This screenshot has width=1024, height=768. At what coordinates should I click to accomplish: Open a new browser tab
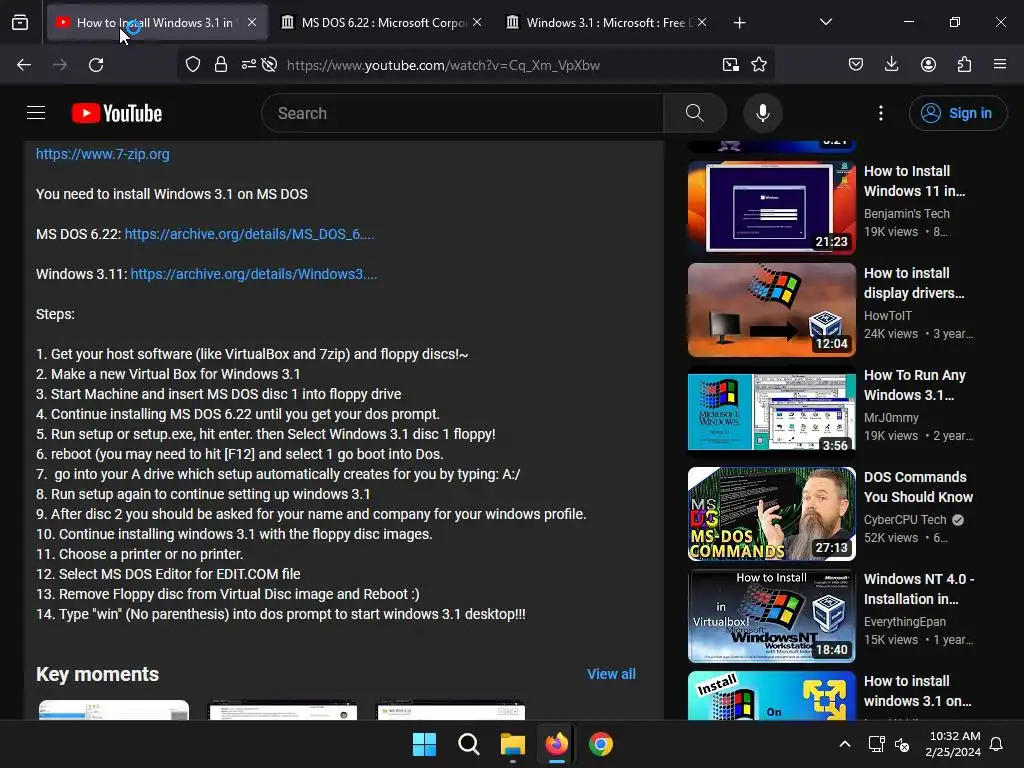739,23
